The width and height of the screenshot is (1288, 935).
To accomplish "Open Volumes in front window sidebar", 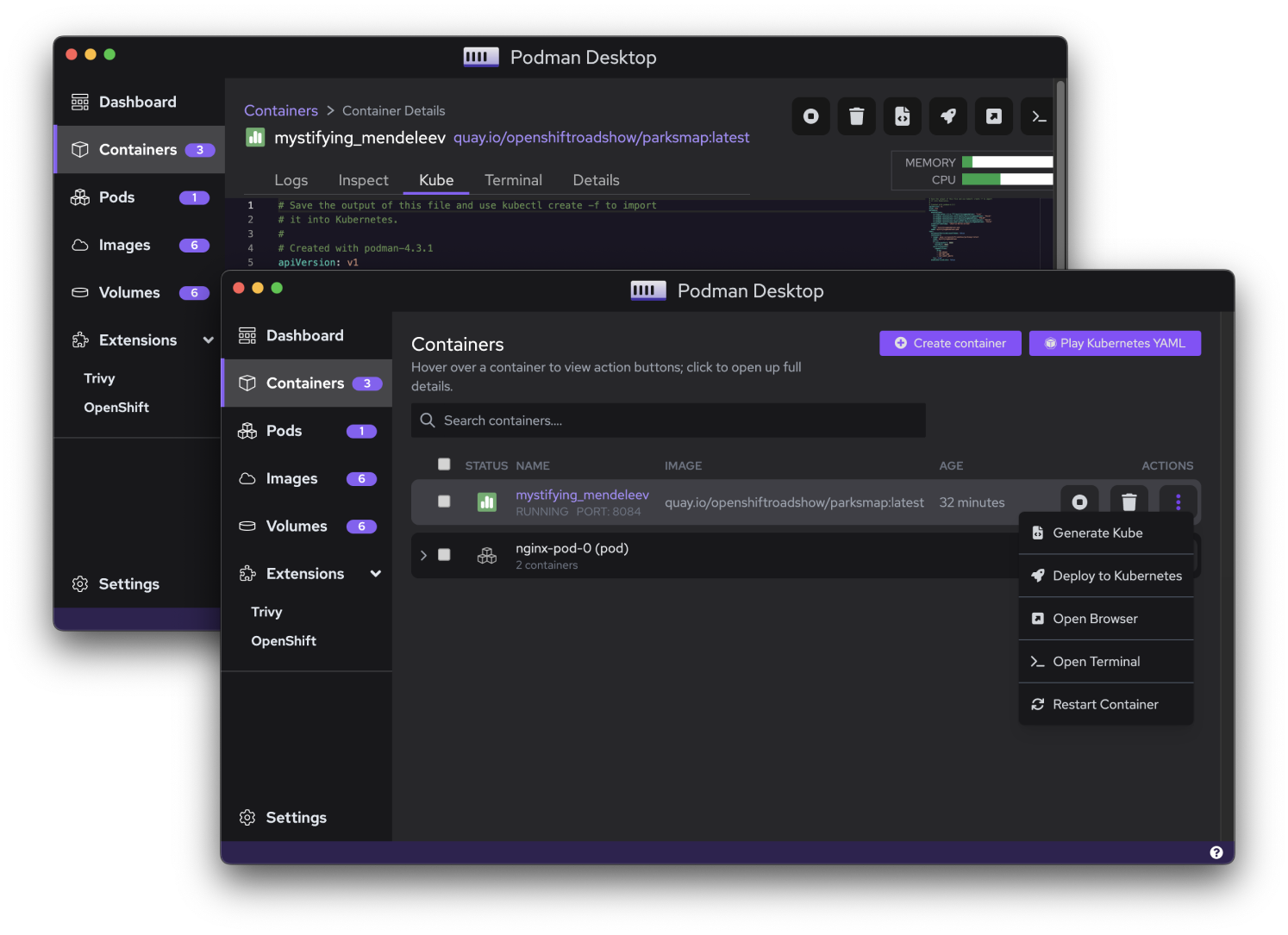I will coord(306,526).
